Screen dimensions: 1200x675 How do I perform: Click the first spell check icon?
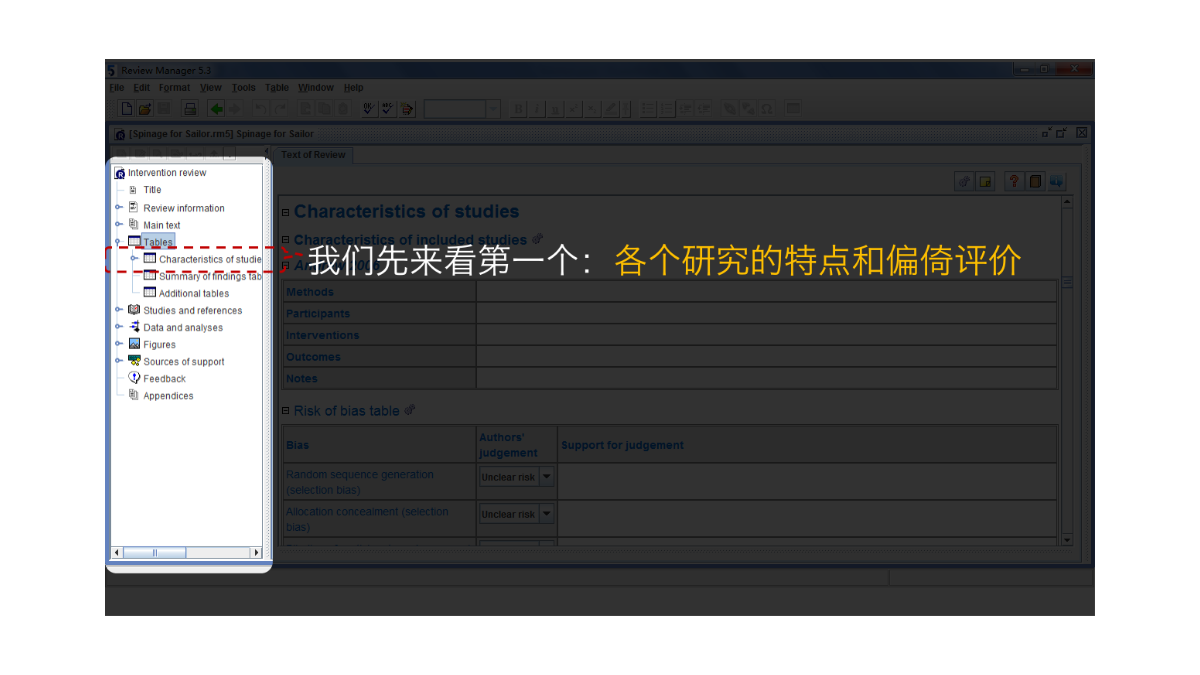click(x=369, y=108)
